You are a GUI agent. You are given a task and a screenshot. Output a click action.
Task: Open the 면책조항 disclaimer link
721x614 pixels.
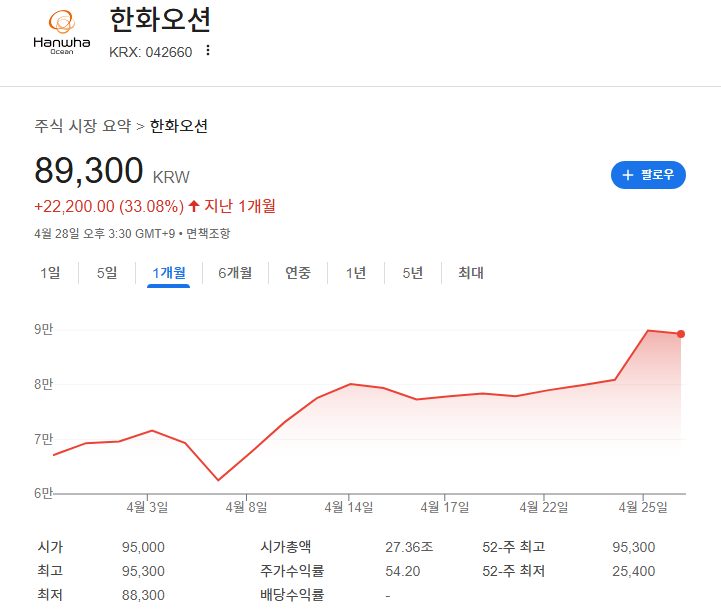tap(208, 234)
